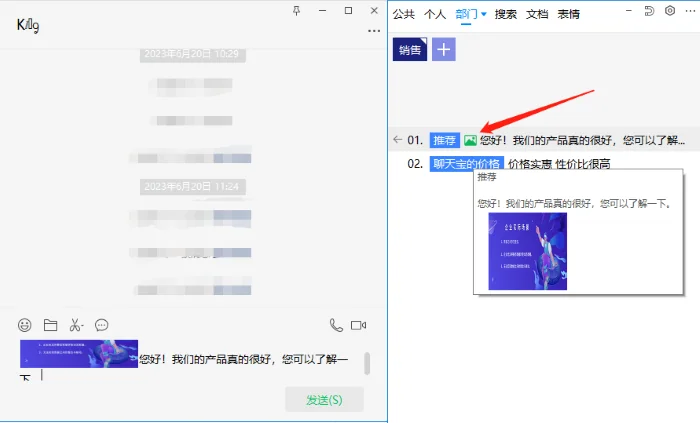Open the three-dot menu in right panel header

click(690, 11)
